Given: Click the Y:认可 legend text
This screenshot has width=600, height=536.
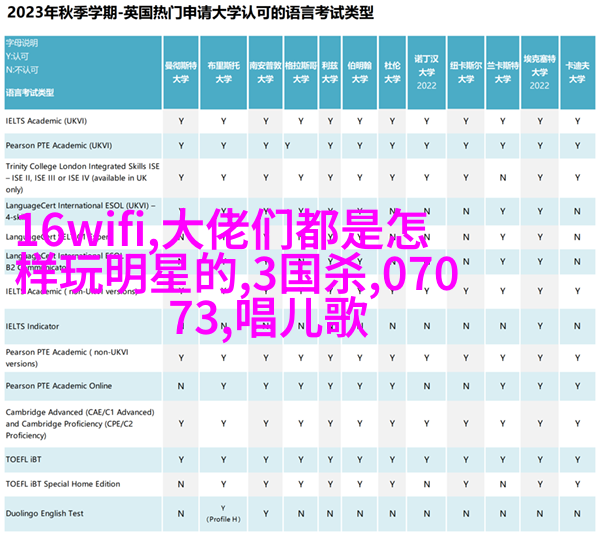Looking at the screenshot, I should click(17, 57).
